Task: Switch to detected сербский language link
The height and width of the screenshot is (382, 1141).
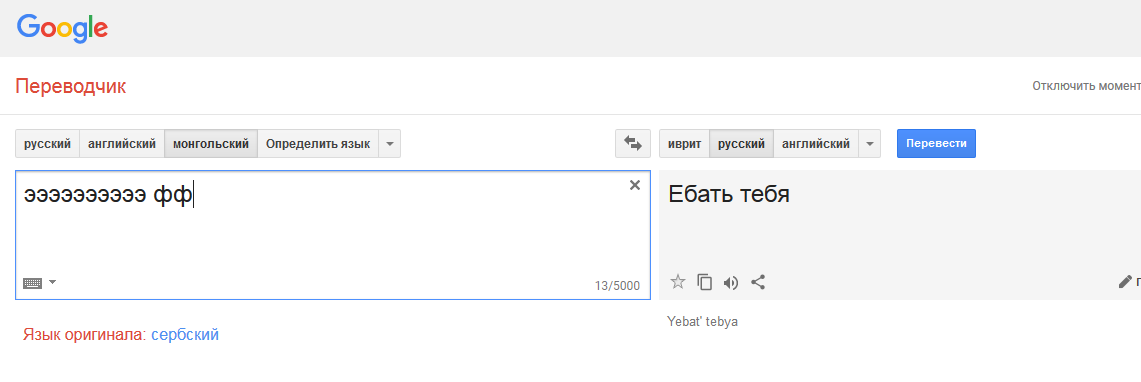Action: point(185,335)
